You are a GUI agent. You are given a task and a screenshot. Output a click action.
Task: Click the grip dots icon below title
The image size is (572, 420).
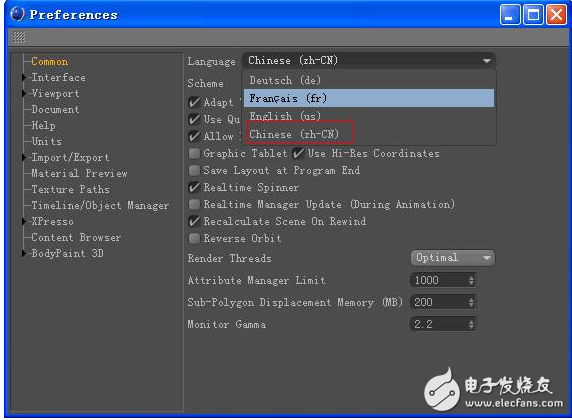(x=19, y=37)
